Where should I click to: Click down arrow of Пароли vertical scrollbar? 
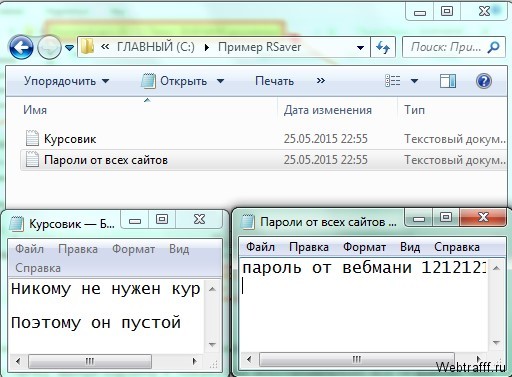497,343
